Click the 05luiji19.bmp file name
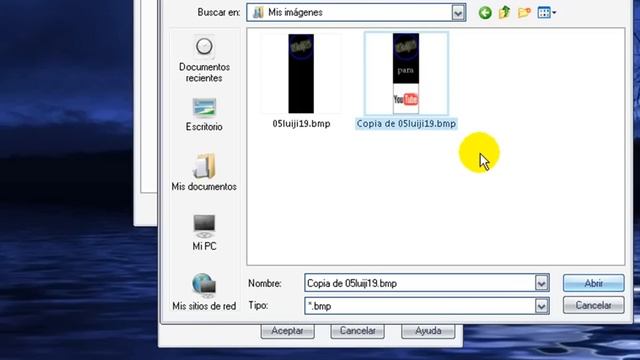Image resolution: width=640 pixels, height=360 pixels. click(x=301, y=124)
